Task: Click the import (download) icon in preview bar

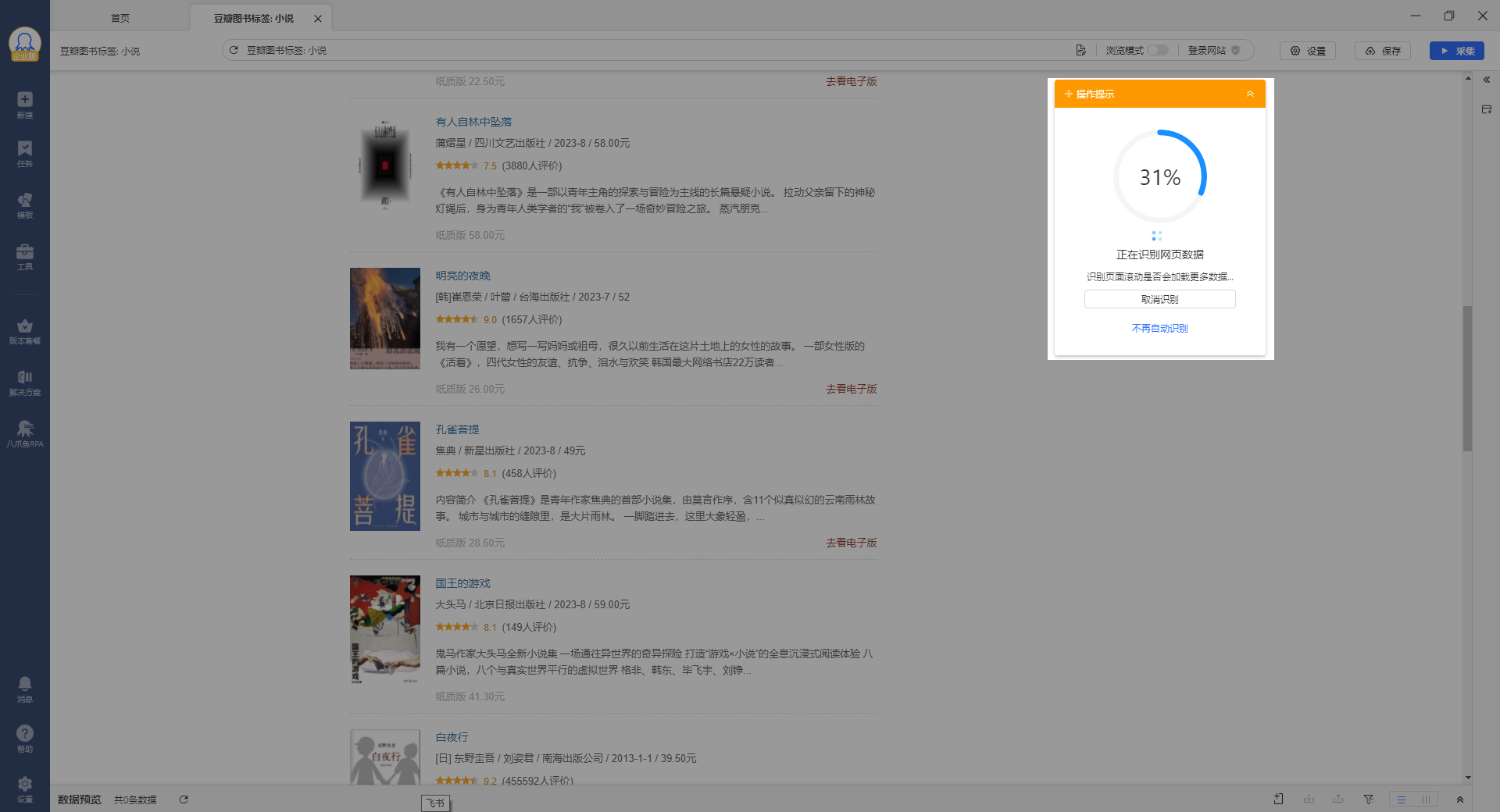Action: point(1309,799)
